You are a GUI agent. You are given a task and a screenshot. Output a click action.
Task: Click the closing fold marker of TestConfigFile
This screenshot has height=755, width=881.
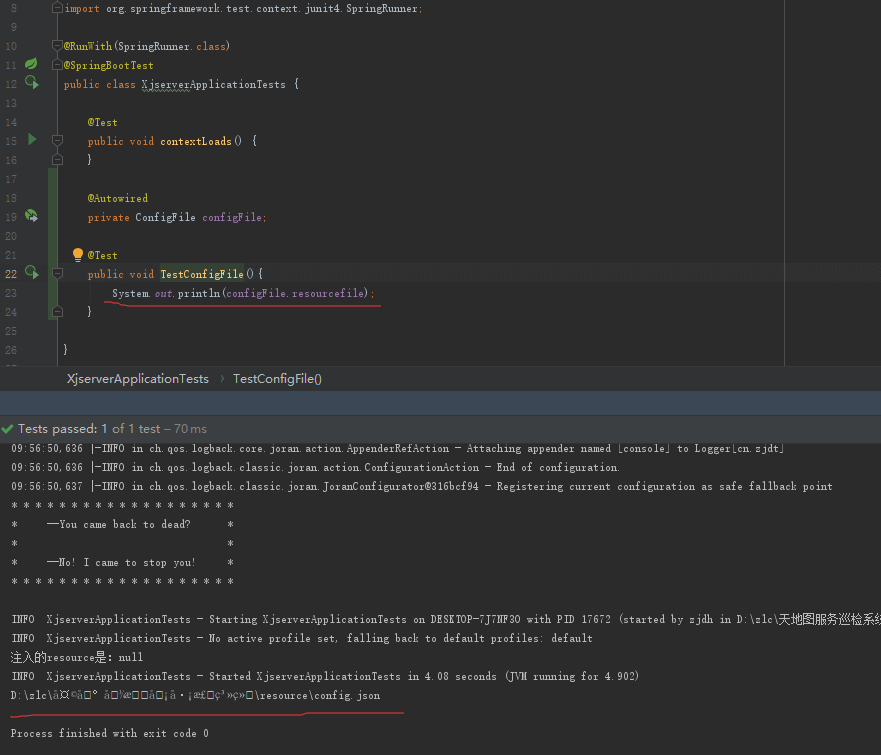(x=57, y=312)
